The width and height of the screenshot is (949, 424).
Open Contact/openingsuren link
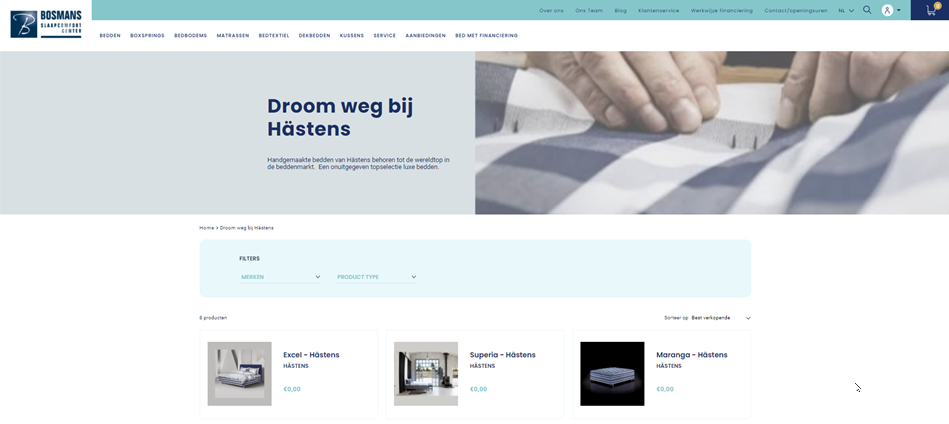click(796, 11)
